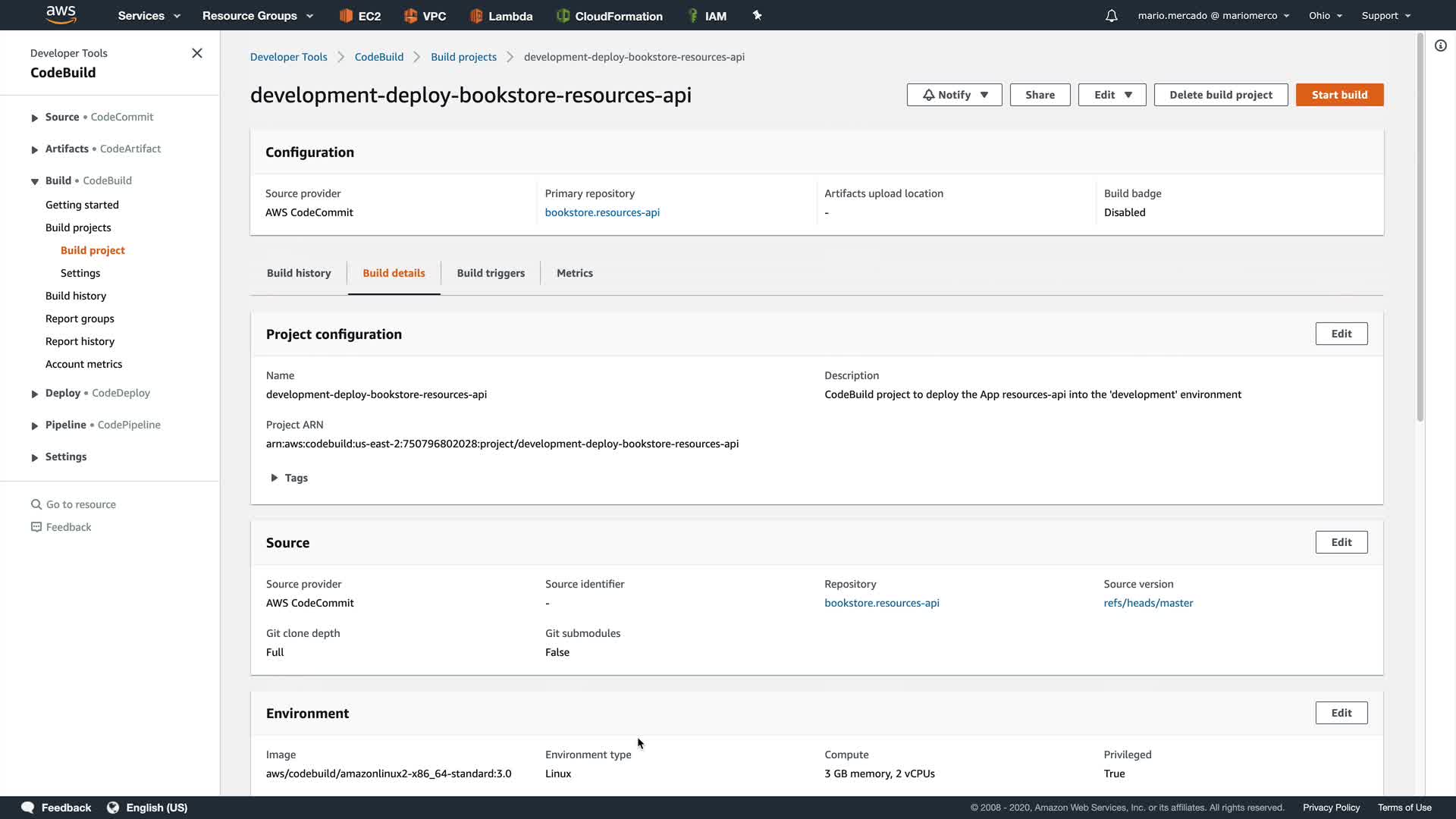Click the info panel icon

click(x=1440, y=45)
